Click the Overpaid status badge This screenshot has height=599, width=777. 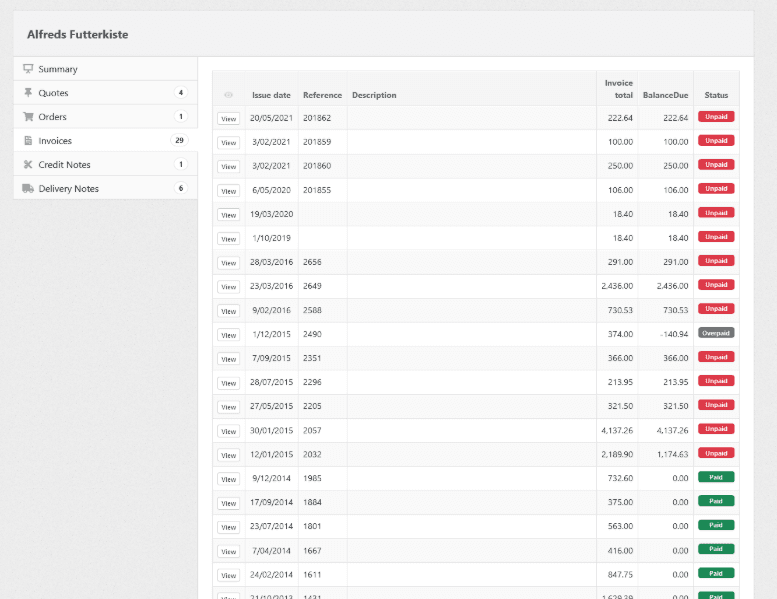[716, 333]
